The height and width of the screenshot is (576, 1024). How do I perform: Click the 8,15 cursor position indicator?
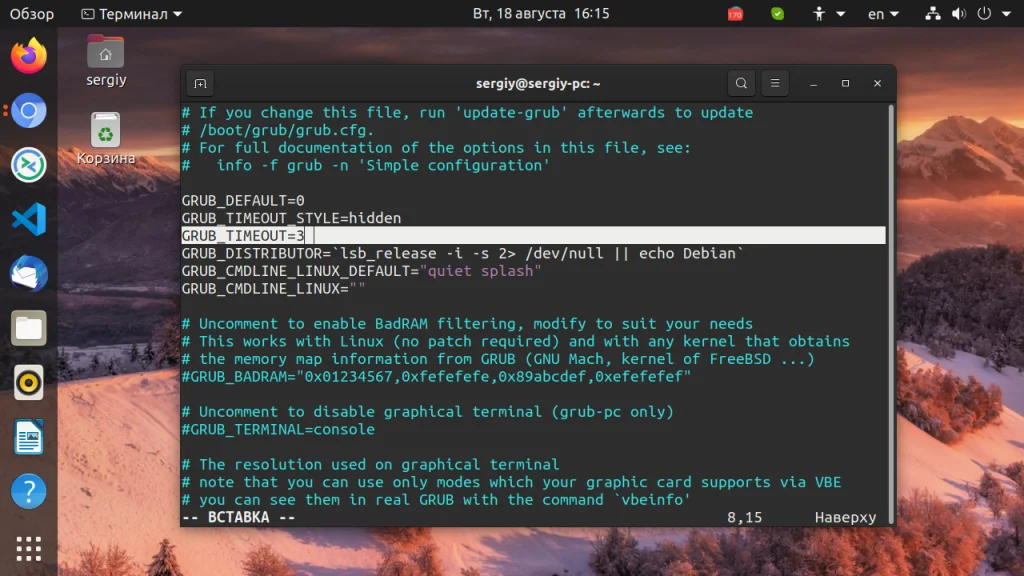coord(744,517)
